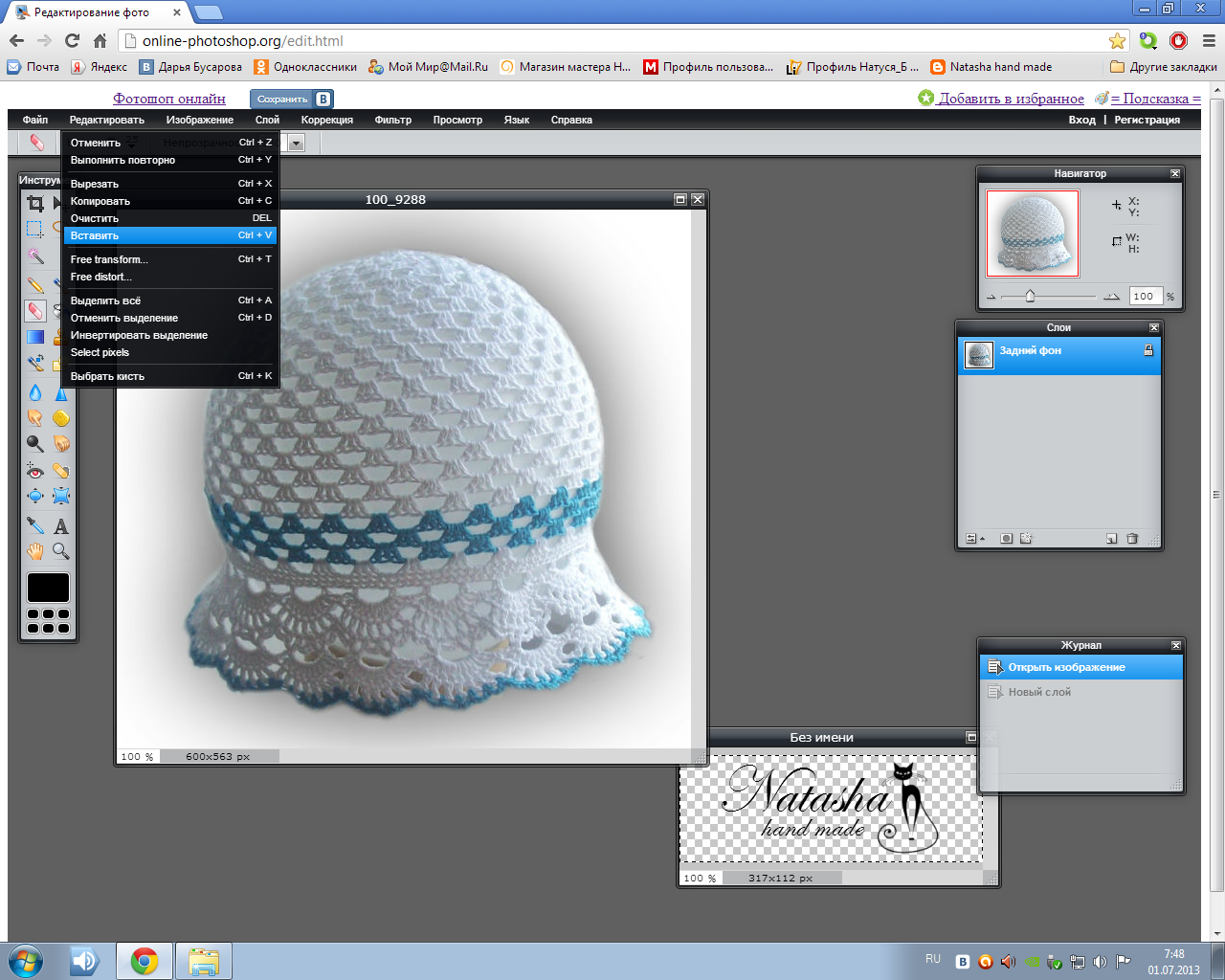Create a new layer in Layers panel
The image size is (1225, 980).
[x=1111, y=539]
